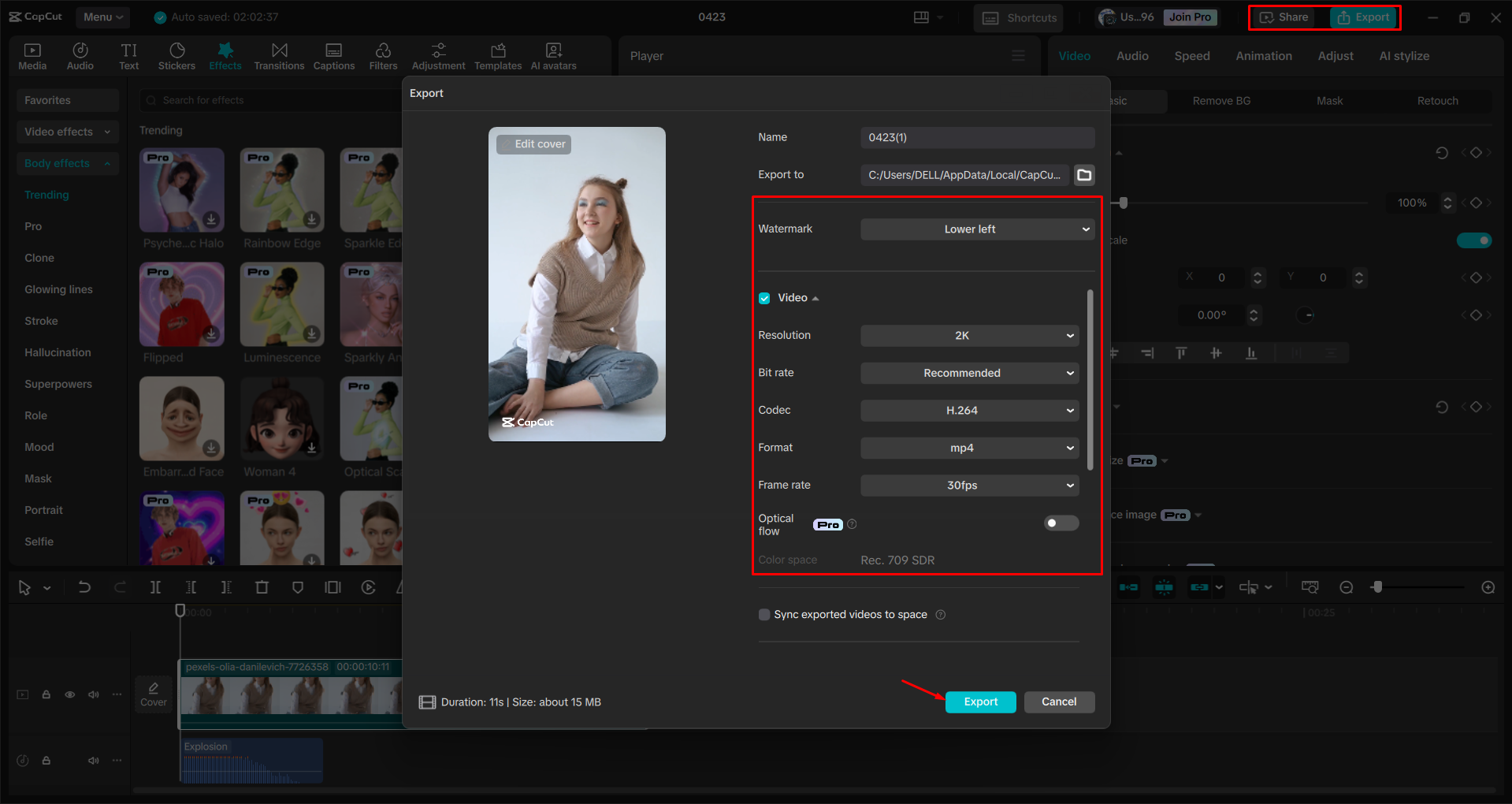Cancel the export dialog

[1058, 702]
